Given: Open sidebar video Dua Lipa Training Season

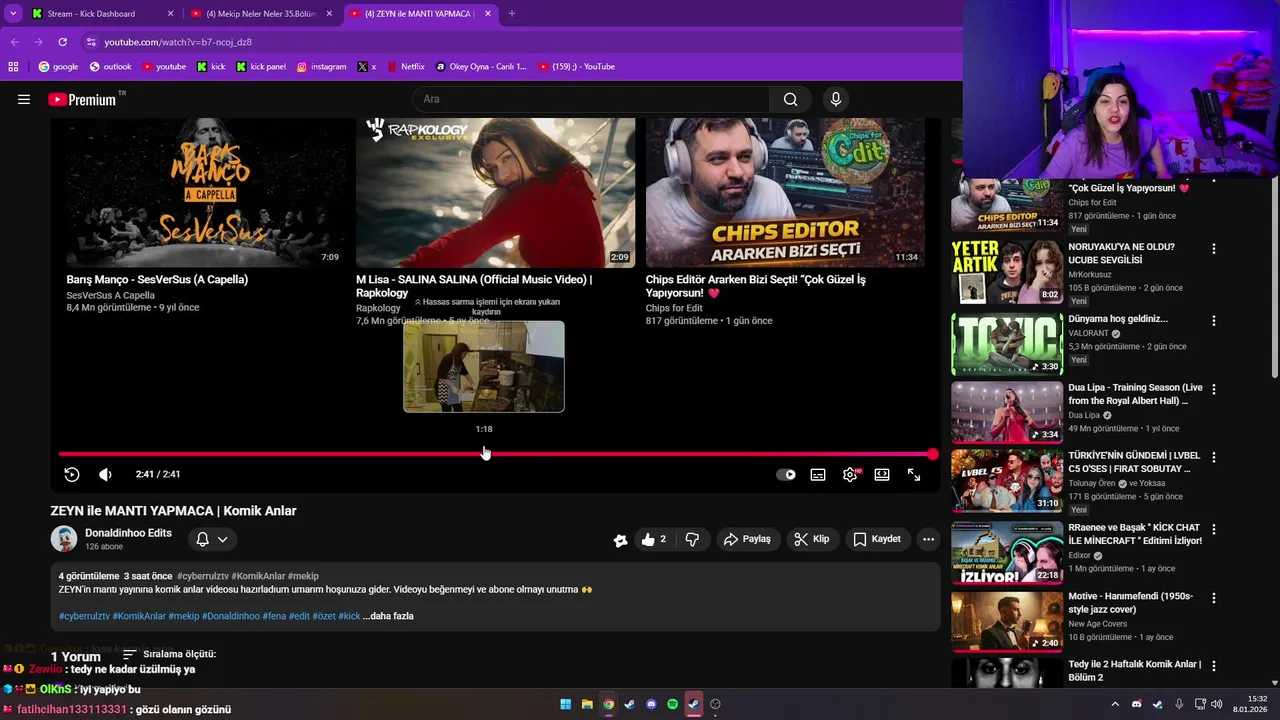Looking at the screenshot, I should (x=1007, y=412).
